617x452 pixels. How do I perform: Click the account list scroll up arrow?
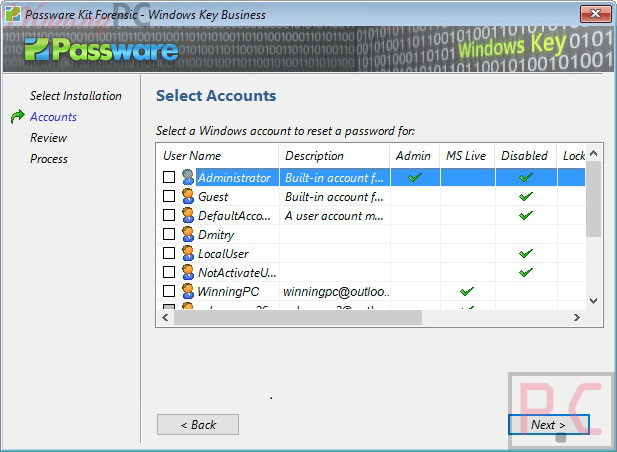click(x=594, y=153)
